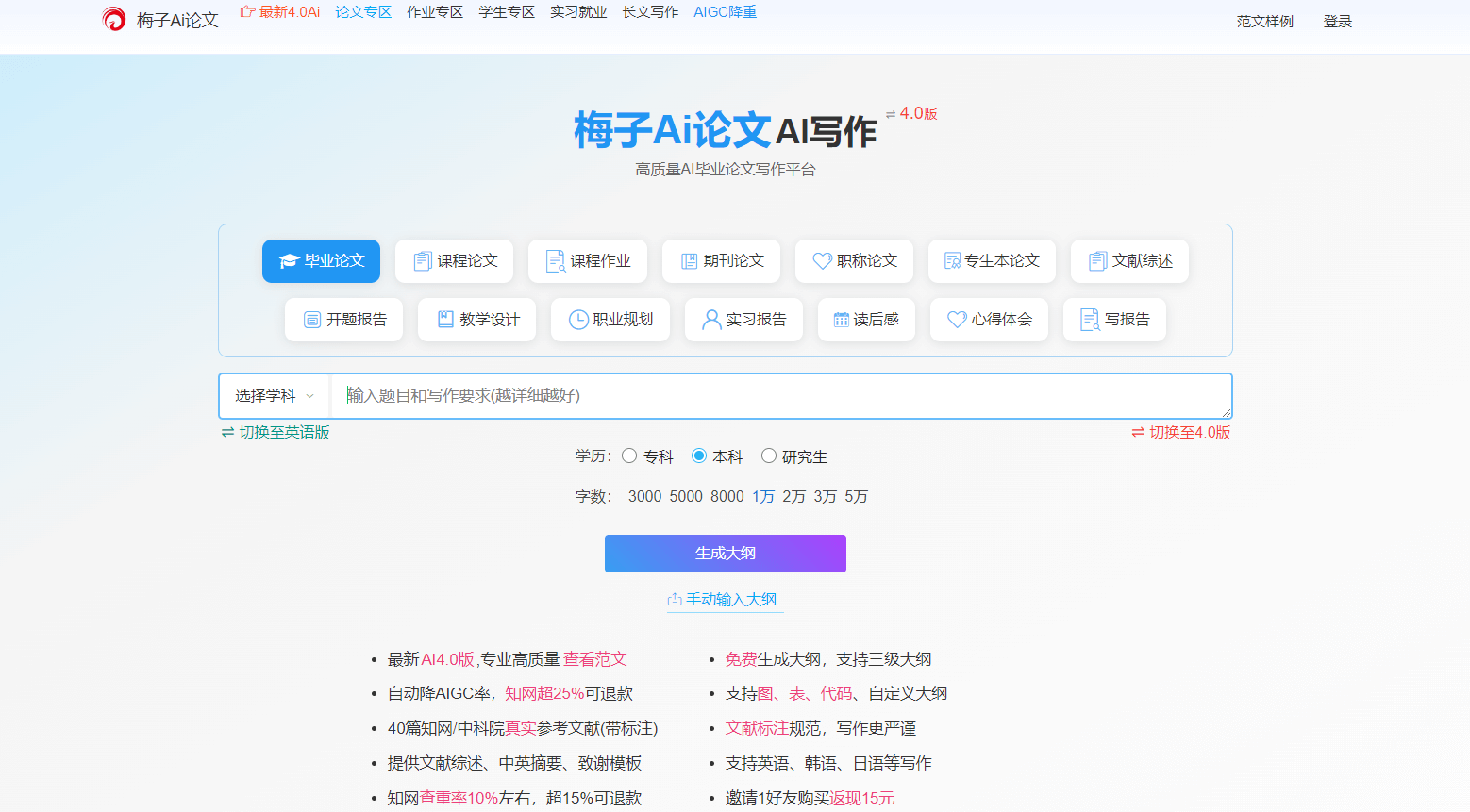Choose the 本科 radio option
Screen dimensions: 1470x812
[x=701, y=456]
